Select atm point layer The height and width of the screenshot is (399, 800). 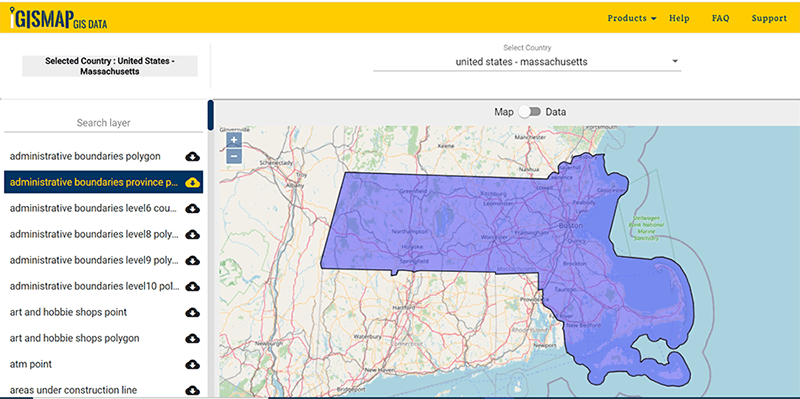click(x=31, y=364)
